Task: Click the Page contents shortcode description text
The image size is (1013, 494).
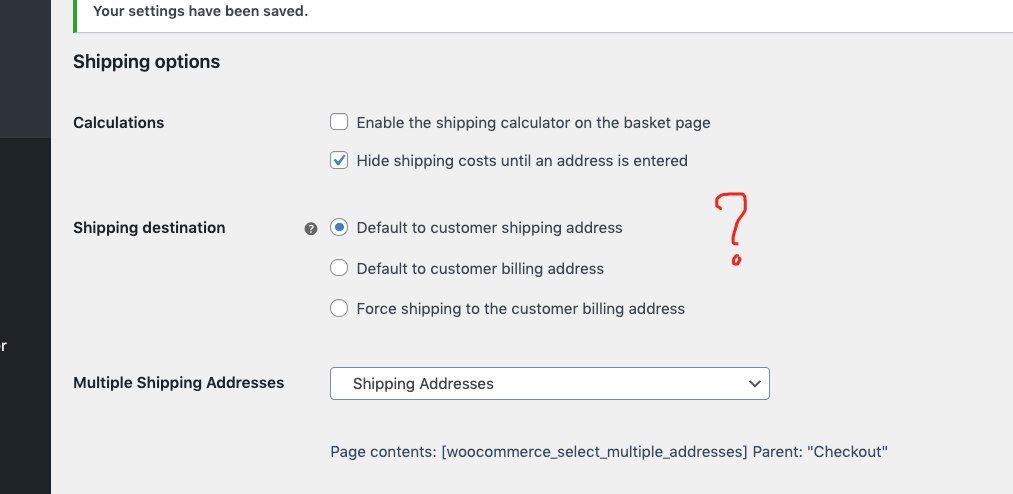Action: [609, 452]
